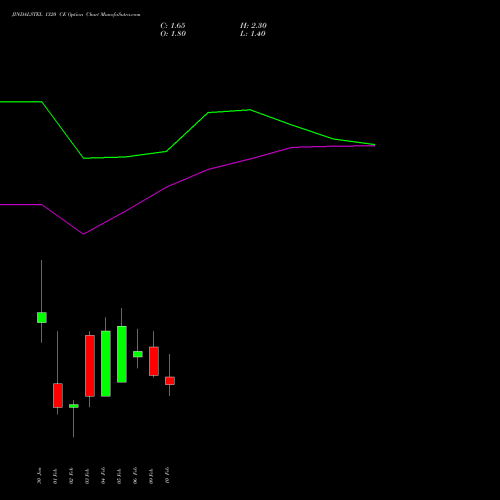500x500 pixels.
Task: Click the red candlestick for 01 Feb
Action: pyautogui.click(x=58, y=395)
